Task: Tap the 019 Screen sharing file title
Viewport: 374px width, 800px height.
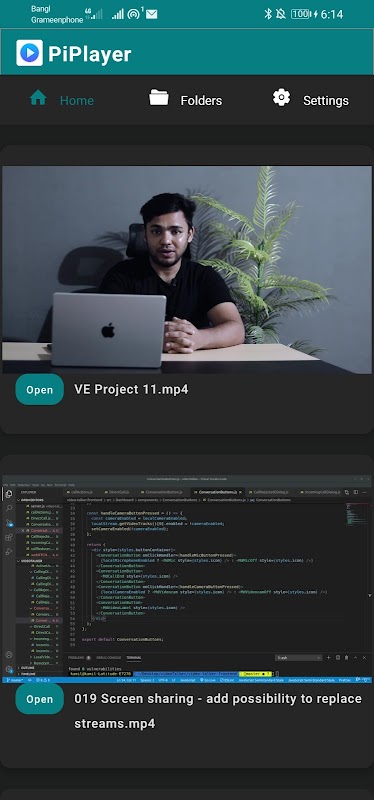Action: 218,711
